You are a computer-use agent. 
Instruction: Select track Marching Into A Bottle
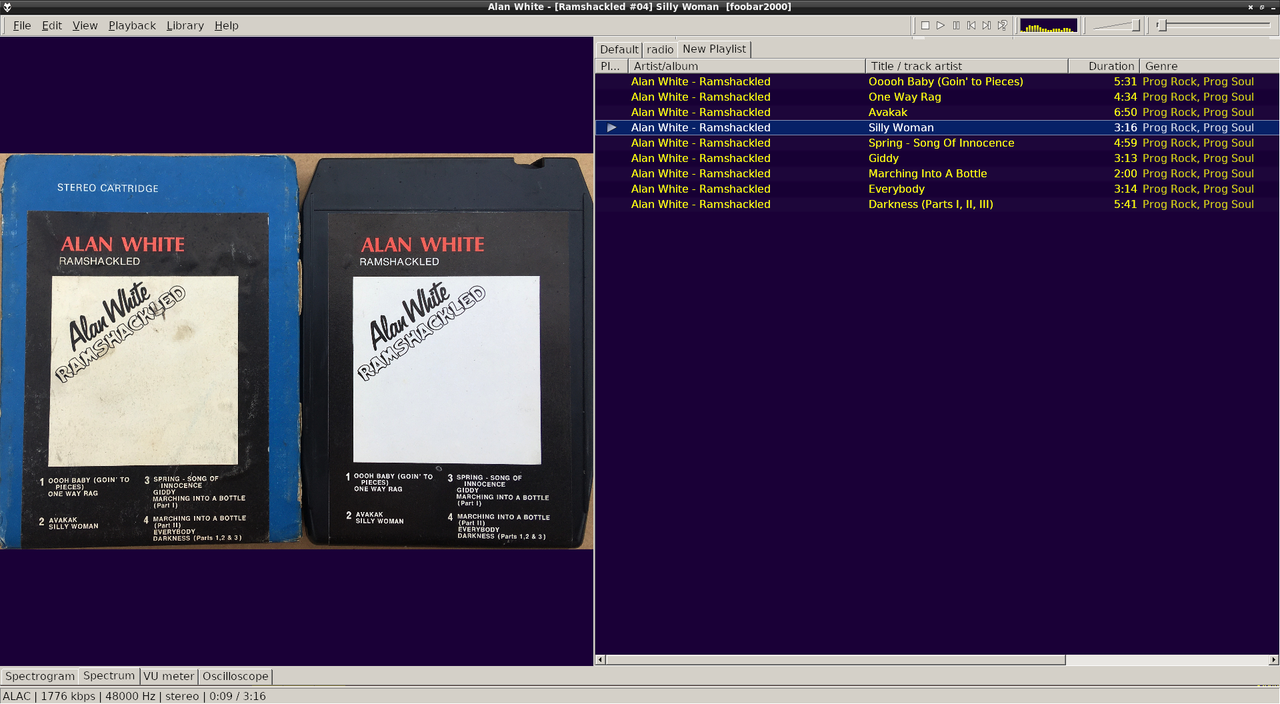937,174
